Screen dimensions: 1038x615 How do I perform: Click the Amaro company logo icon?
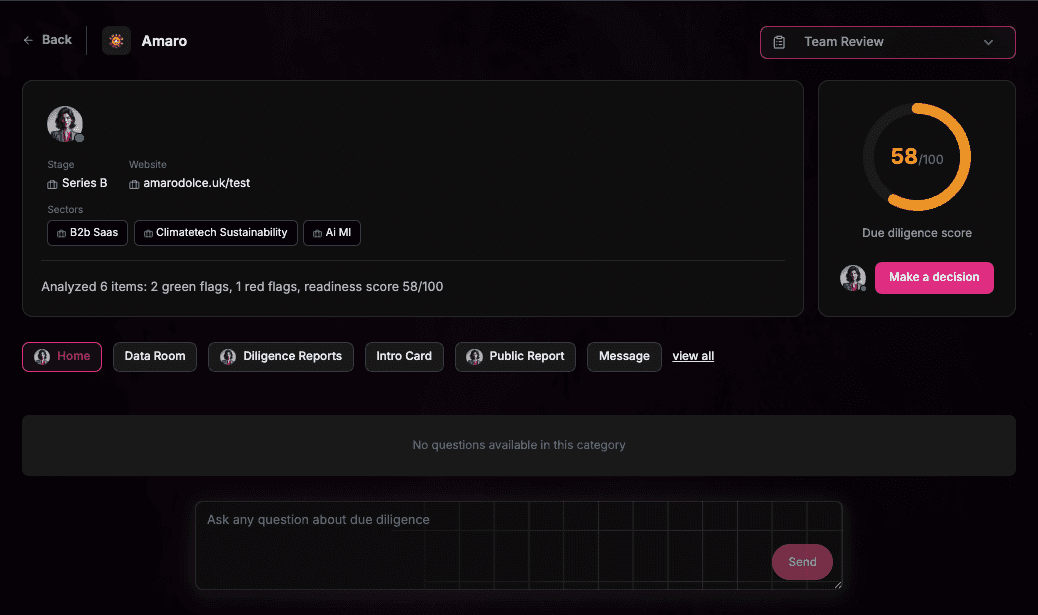[117, 41]
